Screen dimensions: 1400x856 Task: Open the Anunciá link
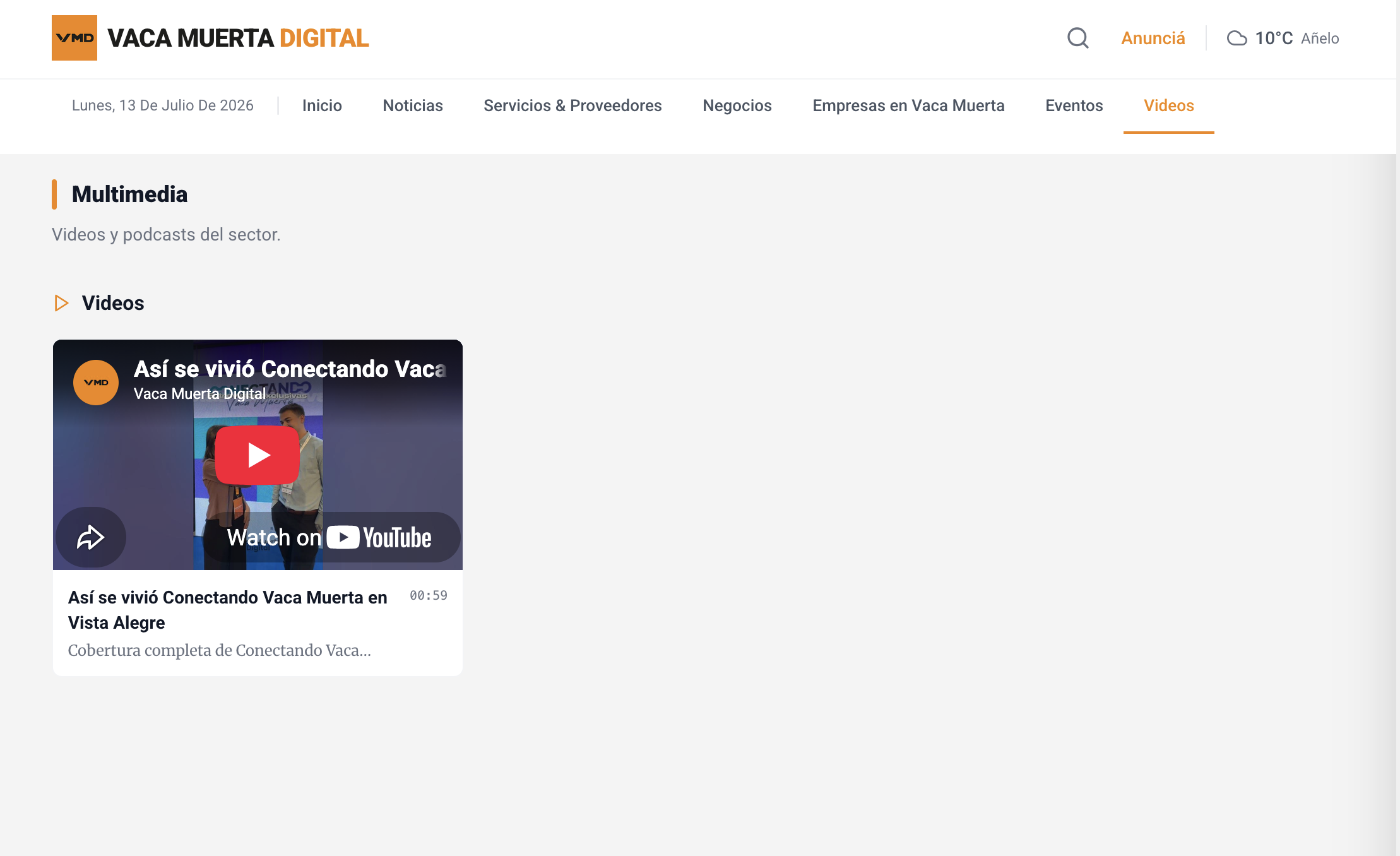(x=1153, y=38)
